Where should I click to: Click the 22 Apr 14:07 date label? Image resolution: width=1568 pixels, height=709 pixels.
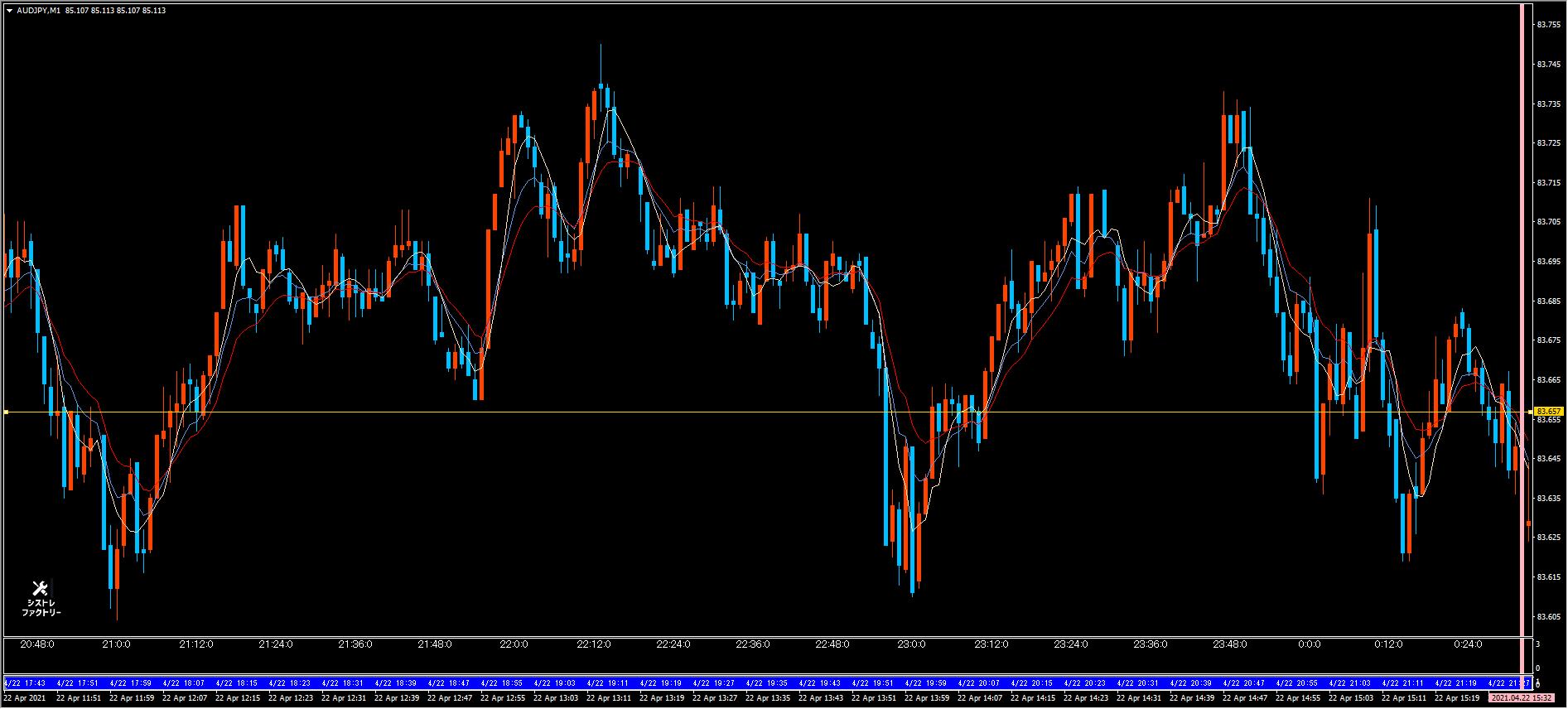tap(982, 698)
